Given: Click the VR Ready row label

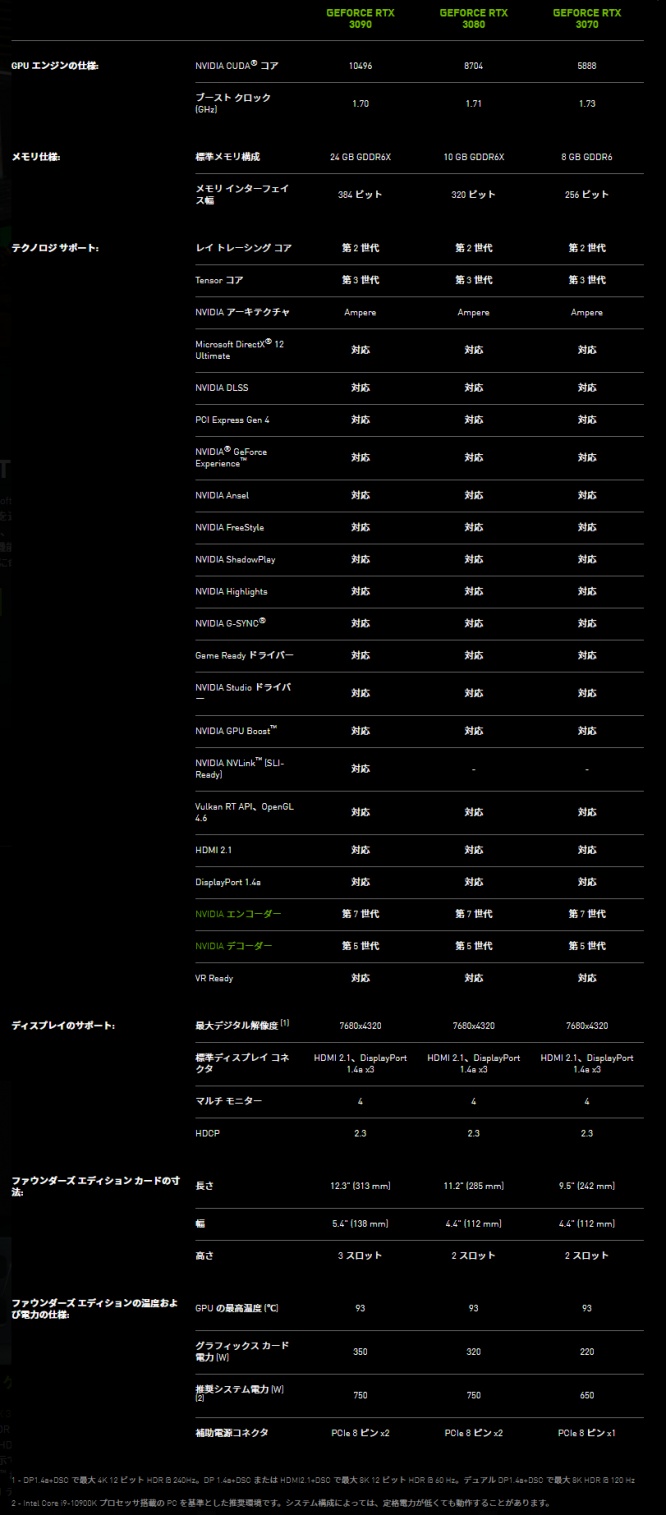Looking at the screenshot, I should pyautogui.click(x=214, y=978).
